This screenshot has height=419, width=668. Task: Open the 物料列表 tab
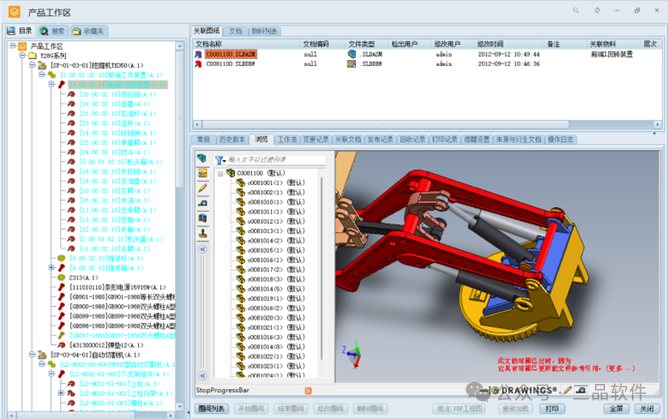[265, 31]
